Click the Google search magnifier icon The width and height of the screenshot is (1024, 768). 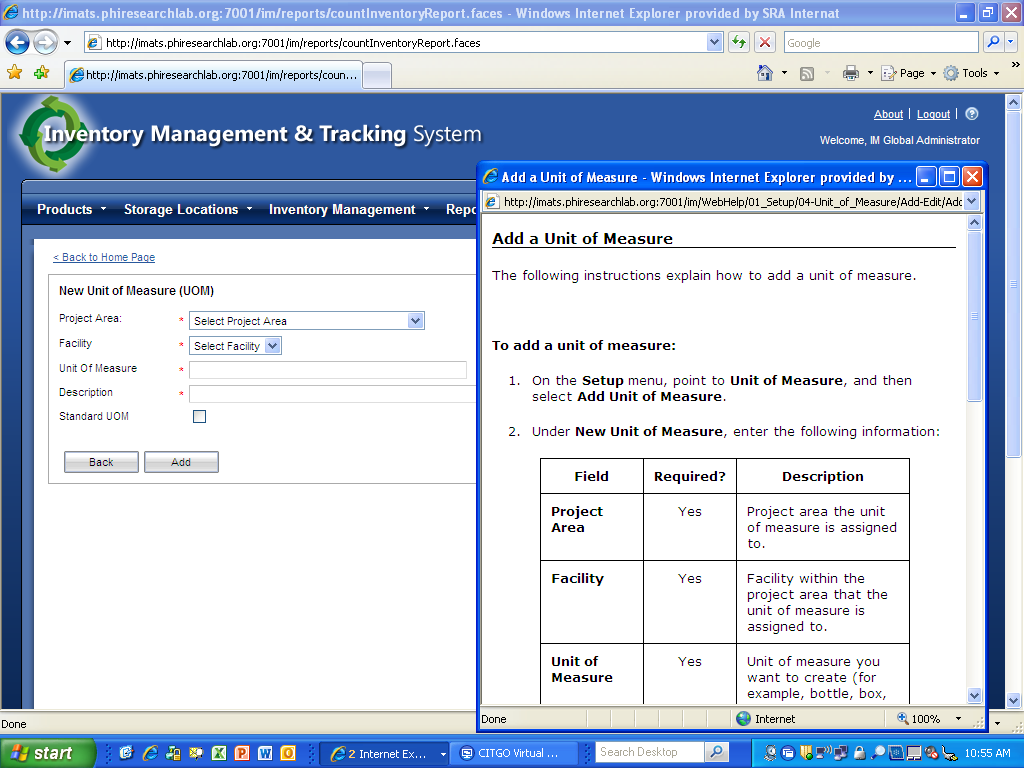pos(993,42)
